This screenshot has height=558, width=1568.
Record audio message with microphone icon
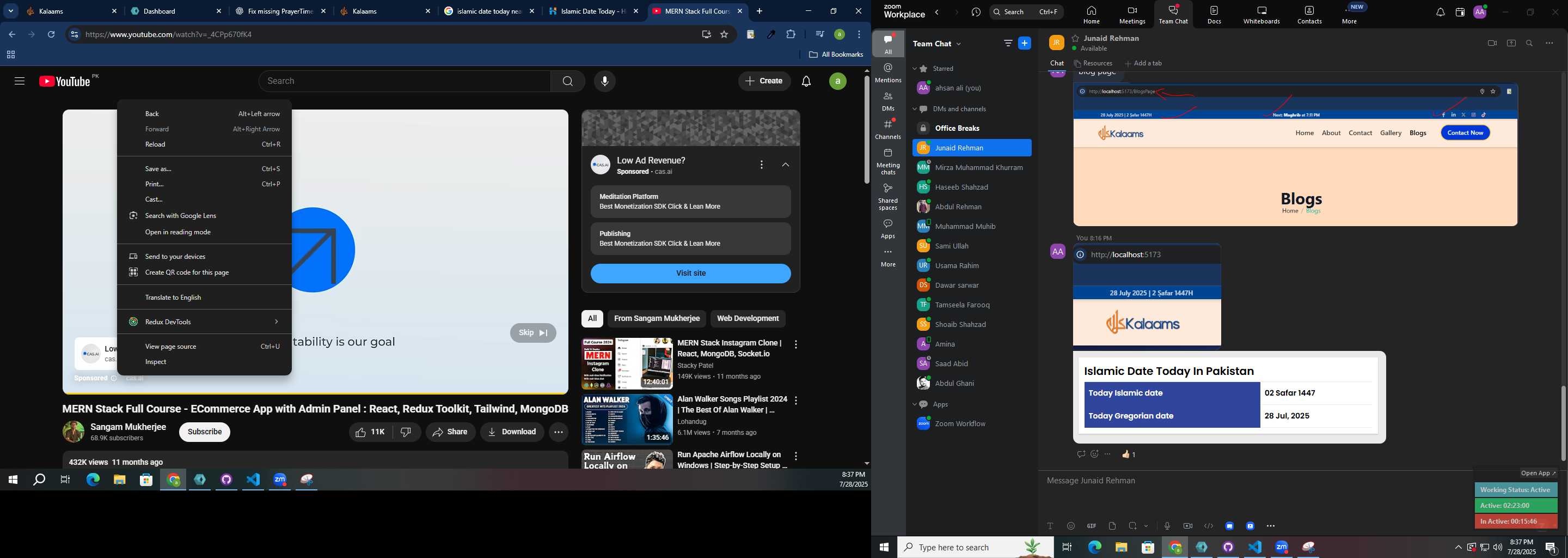(1167, 526)
